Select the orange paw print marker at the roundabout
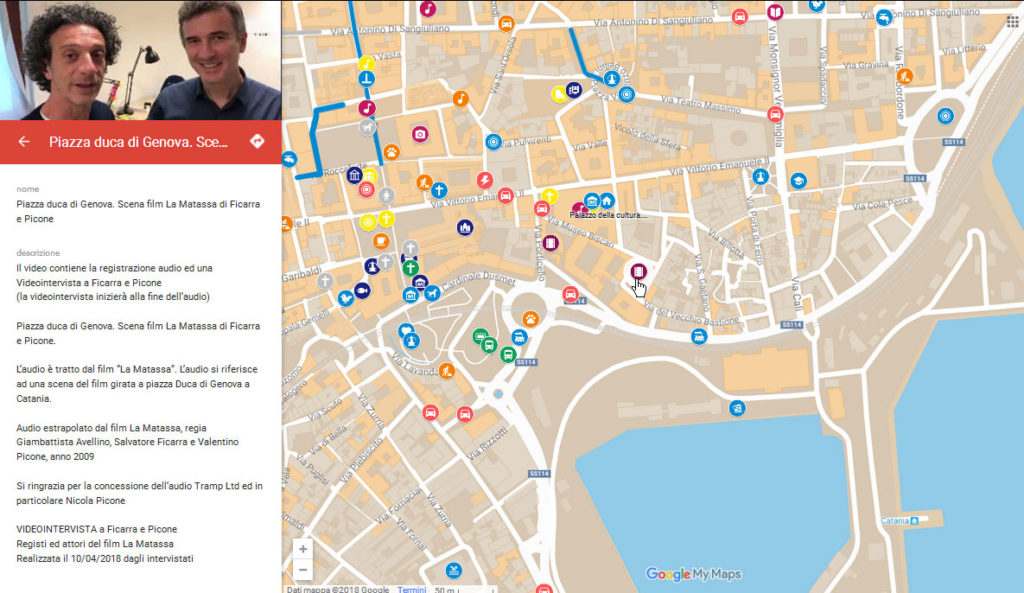This screenshot has width=1024, height=593. click(x=531, y=319)
